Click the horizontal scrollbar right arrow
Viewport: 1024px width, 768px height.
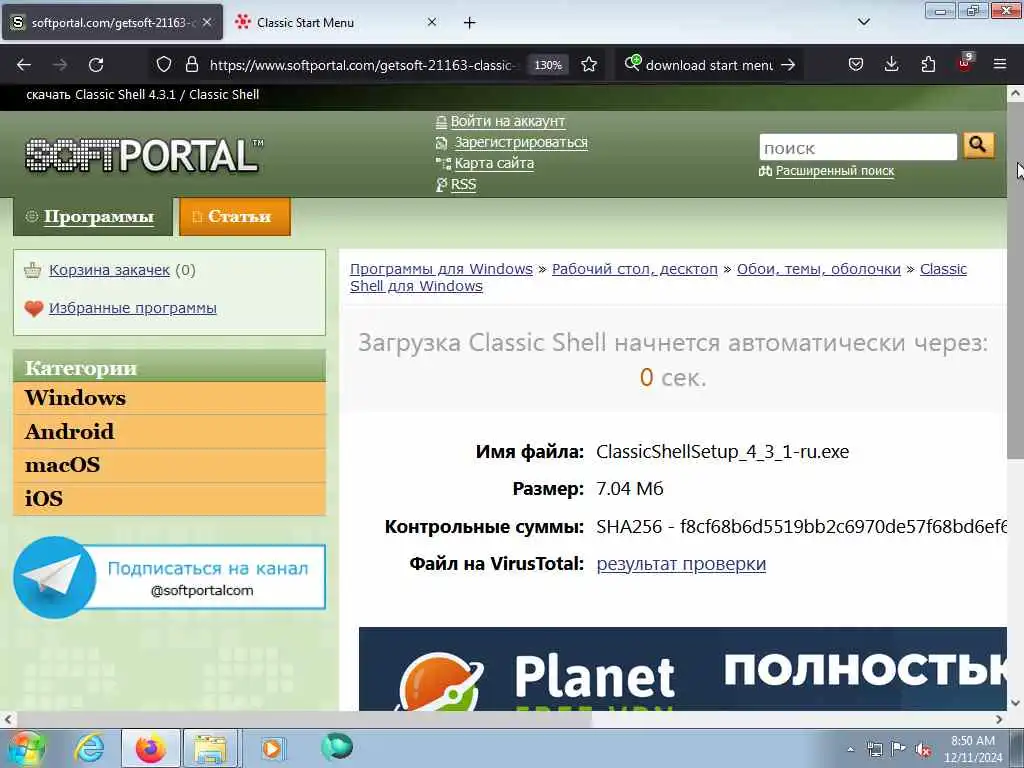[x=999, y=719]
